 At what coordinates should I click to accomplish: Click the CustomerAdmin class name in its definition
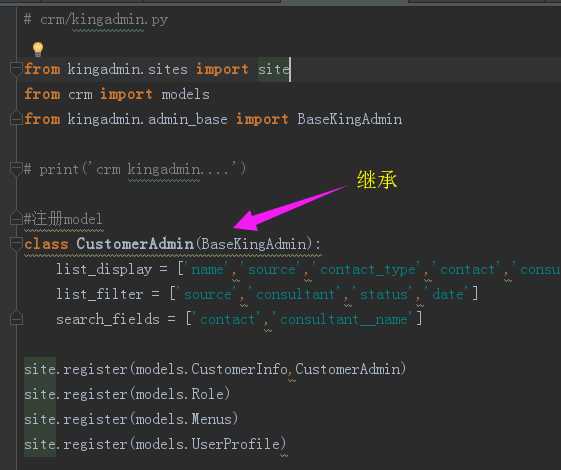(x=135, y=244)
